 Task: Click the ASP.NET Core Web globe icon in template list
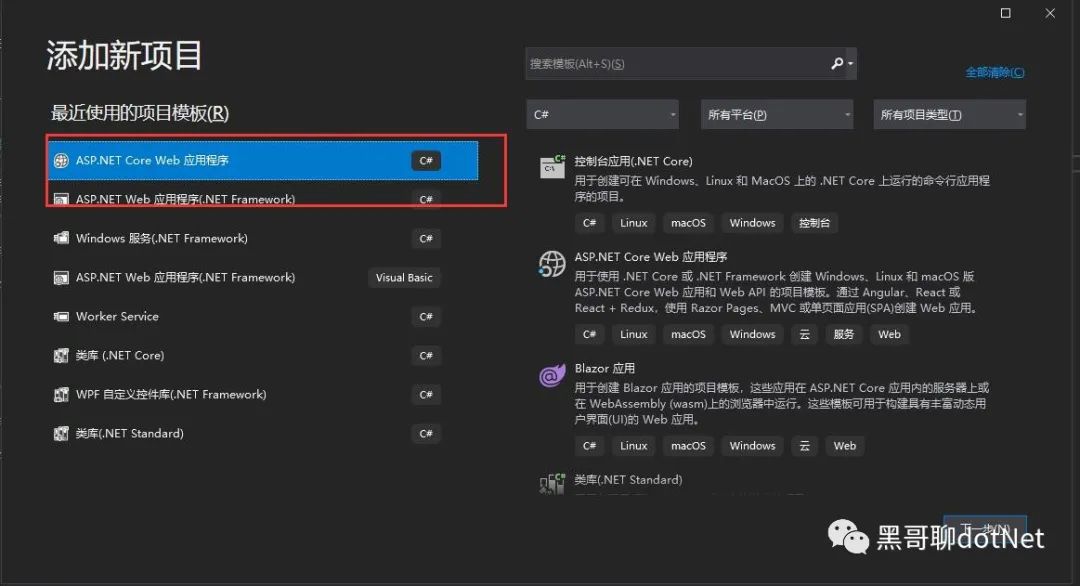[552, 263]
